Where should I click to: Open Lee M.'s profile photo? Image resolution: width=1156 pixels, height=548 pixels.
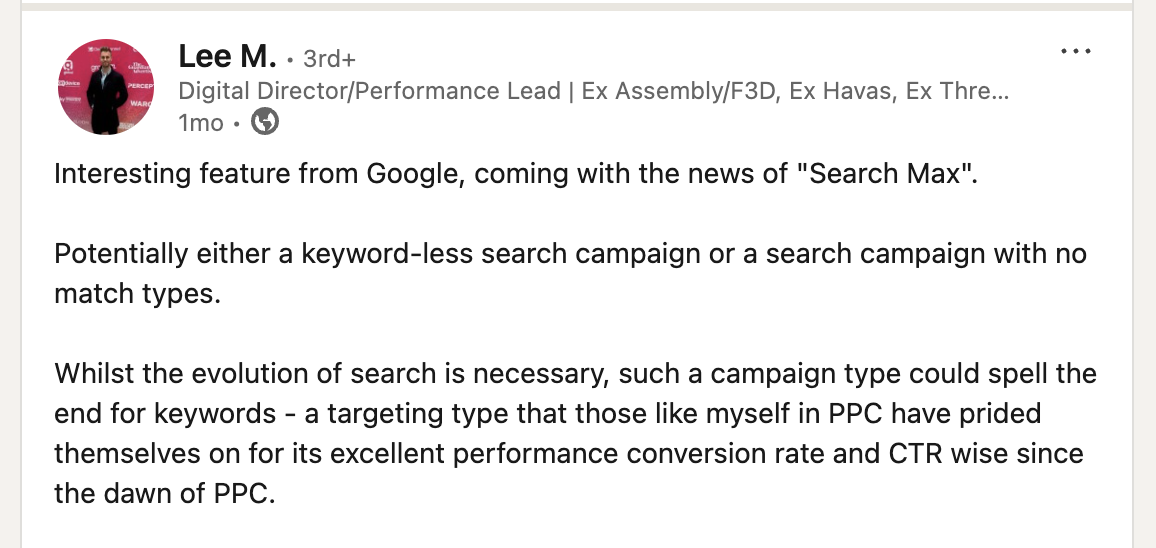coord(106,87)
